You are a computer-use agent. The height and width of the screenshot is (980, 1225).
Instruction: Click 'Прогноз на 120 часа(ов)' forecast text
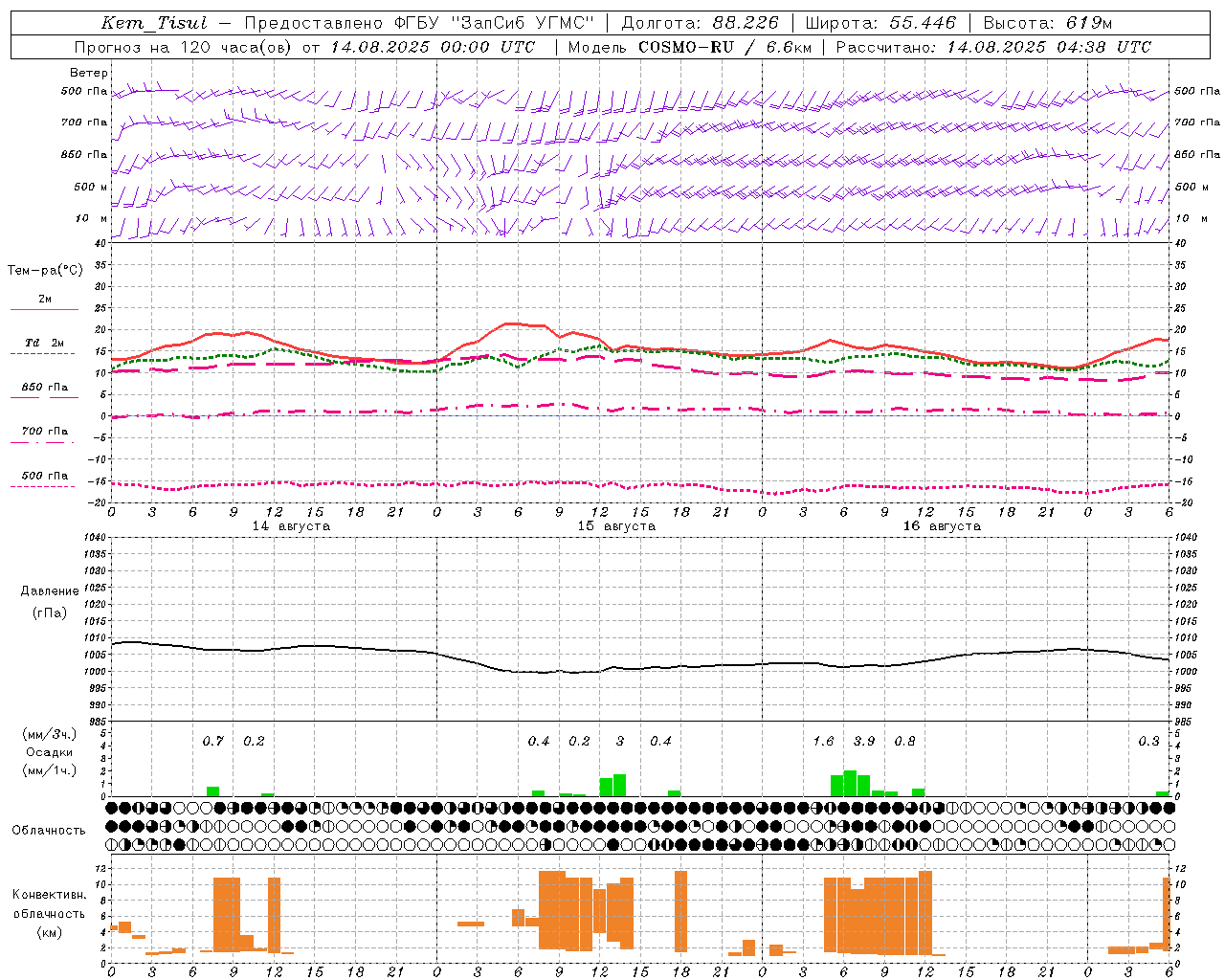pos(182,47)
